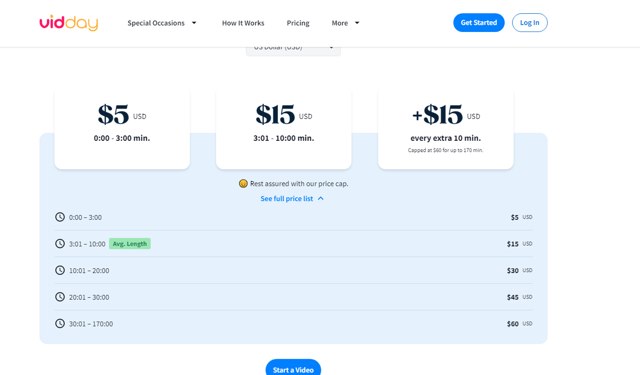This screenshot has width=640, height=375.
Task: Click the 30:01 – 170:00 row label
Action: coord(91,324)
